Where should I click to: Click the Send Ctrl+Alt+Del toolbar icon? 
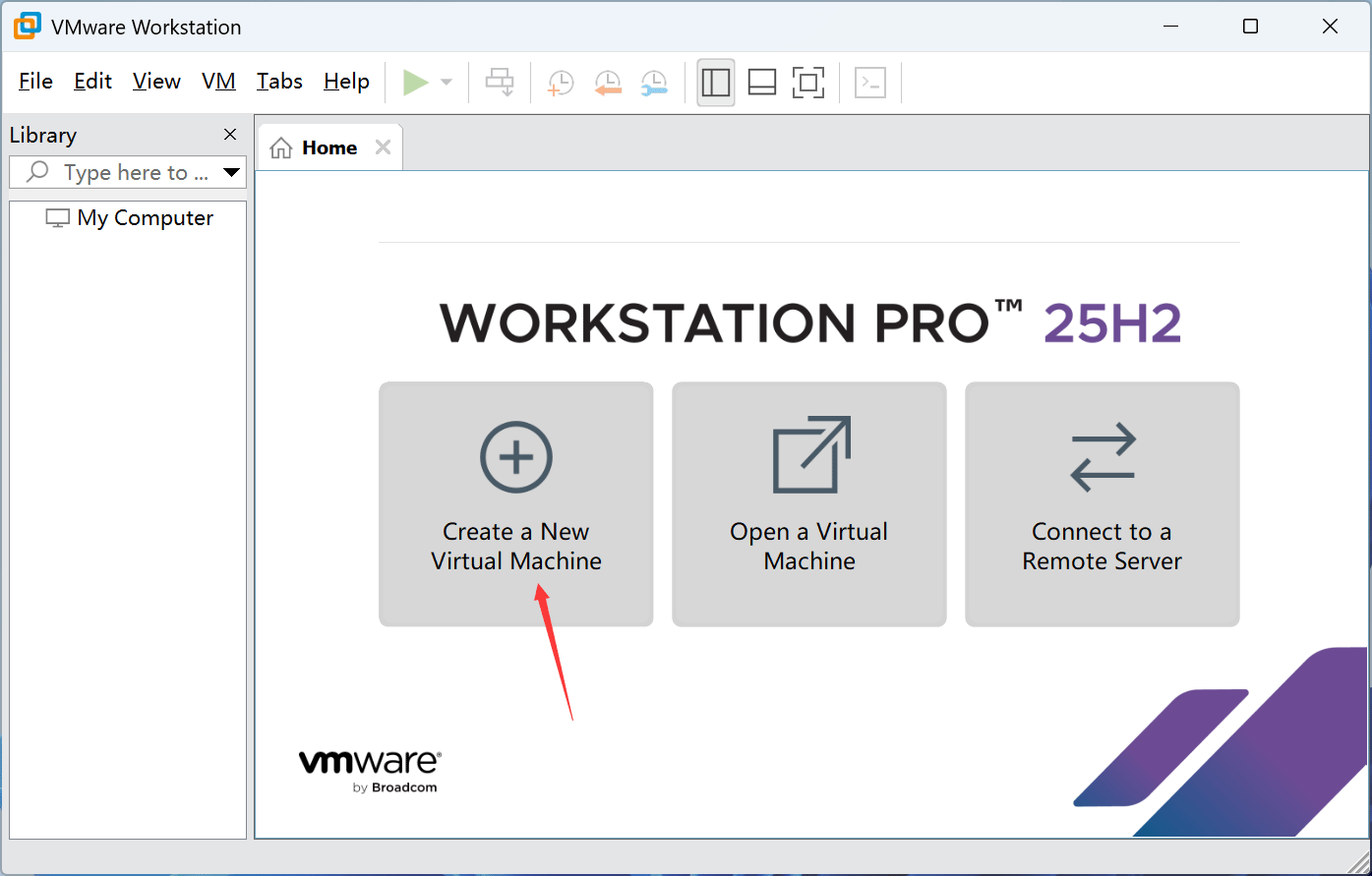[x=500, y=83]
